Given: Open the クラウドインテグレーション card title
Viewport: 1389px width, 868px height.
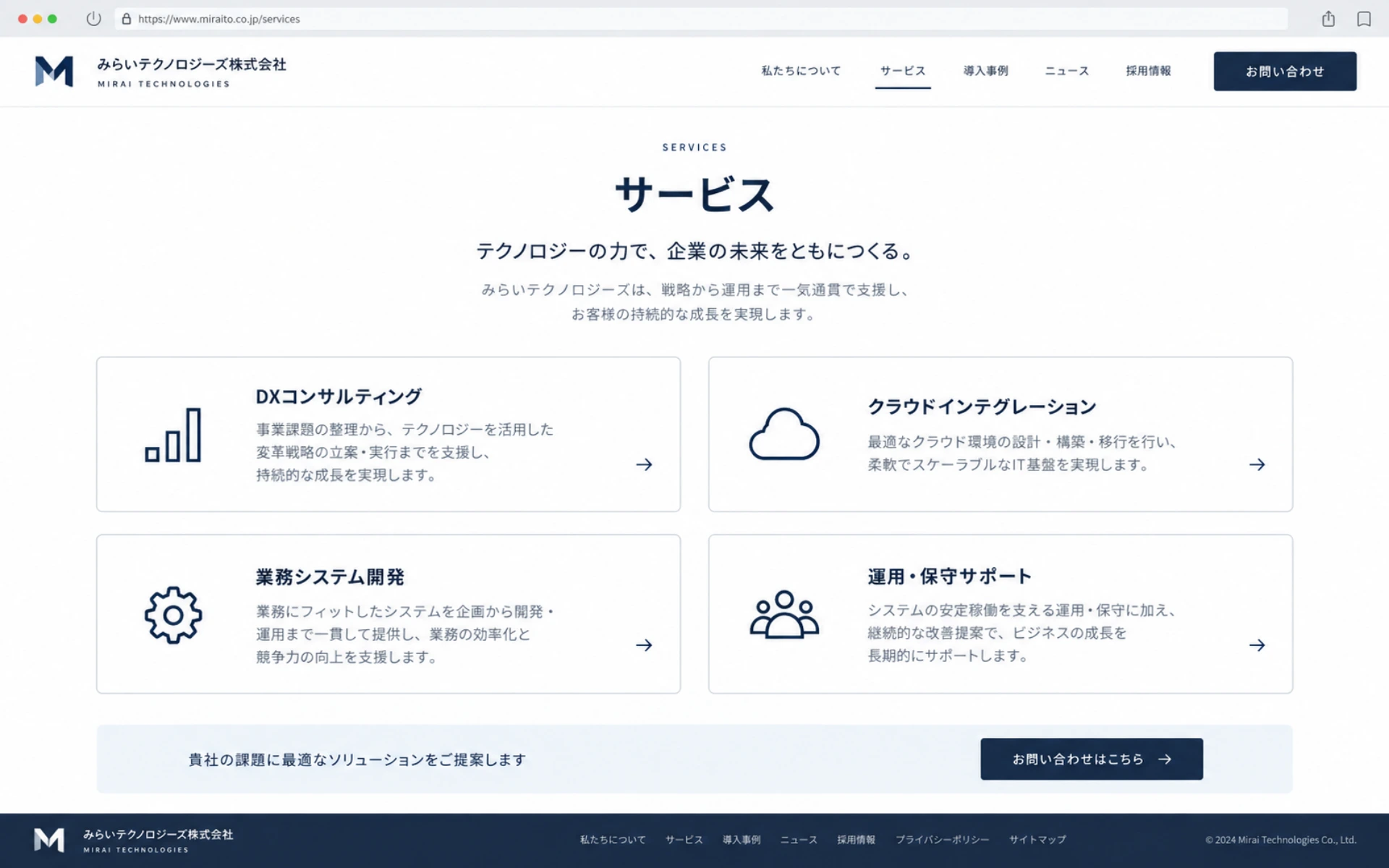Looking at the screenshot, I should pyautogui.click(x=982, y=407).
